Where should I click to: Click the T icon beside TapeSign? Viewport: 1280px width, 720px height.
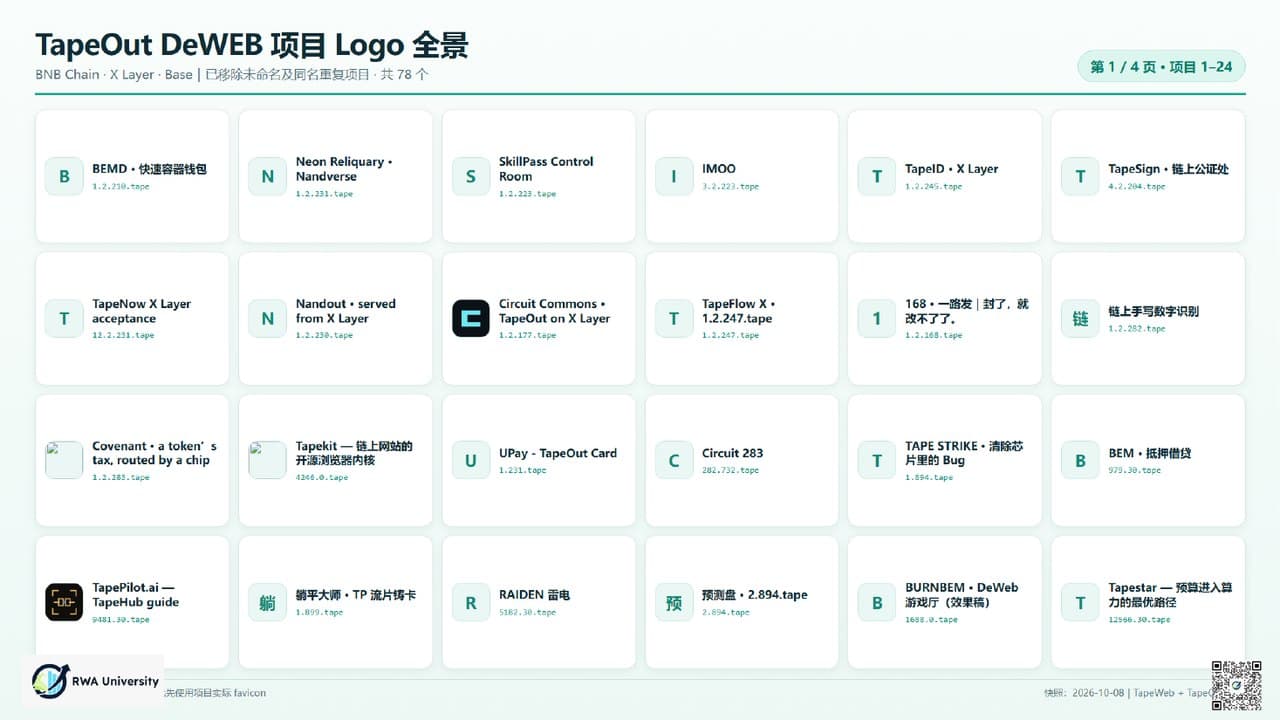[1080, 176]
